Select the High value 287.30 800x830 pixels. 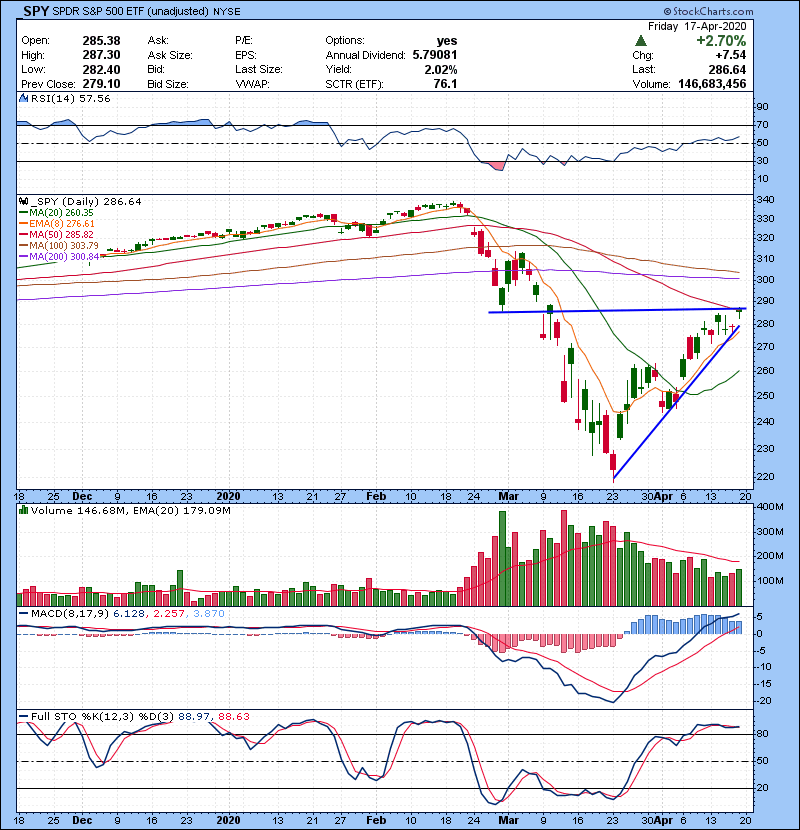[101, 55]
